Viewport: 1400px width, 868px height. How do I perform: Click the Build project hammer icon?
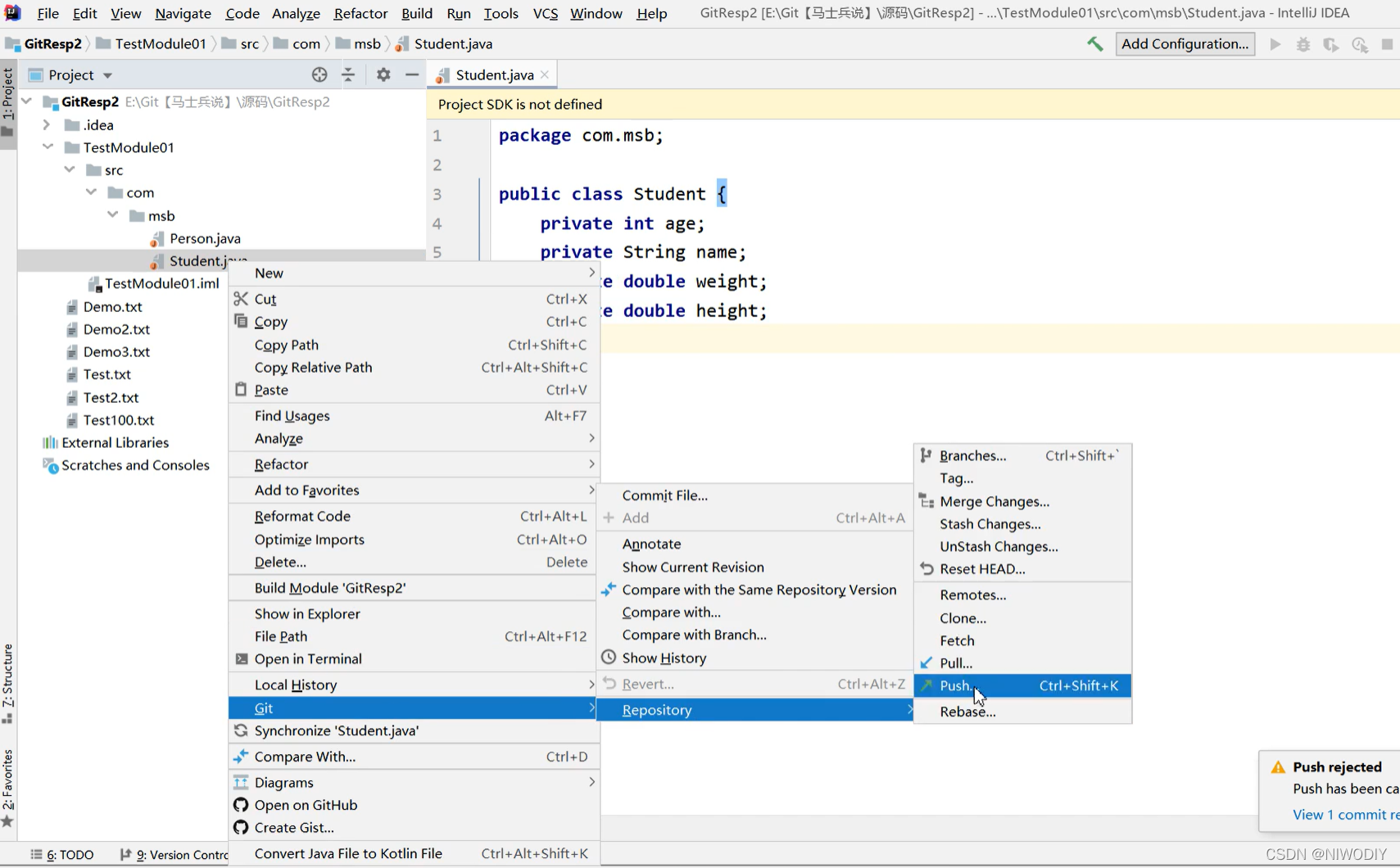[x=1095, y=44]
